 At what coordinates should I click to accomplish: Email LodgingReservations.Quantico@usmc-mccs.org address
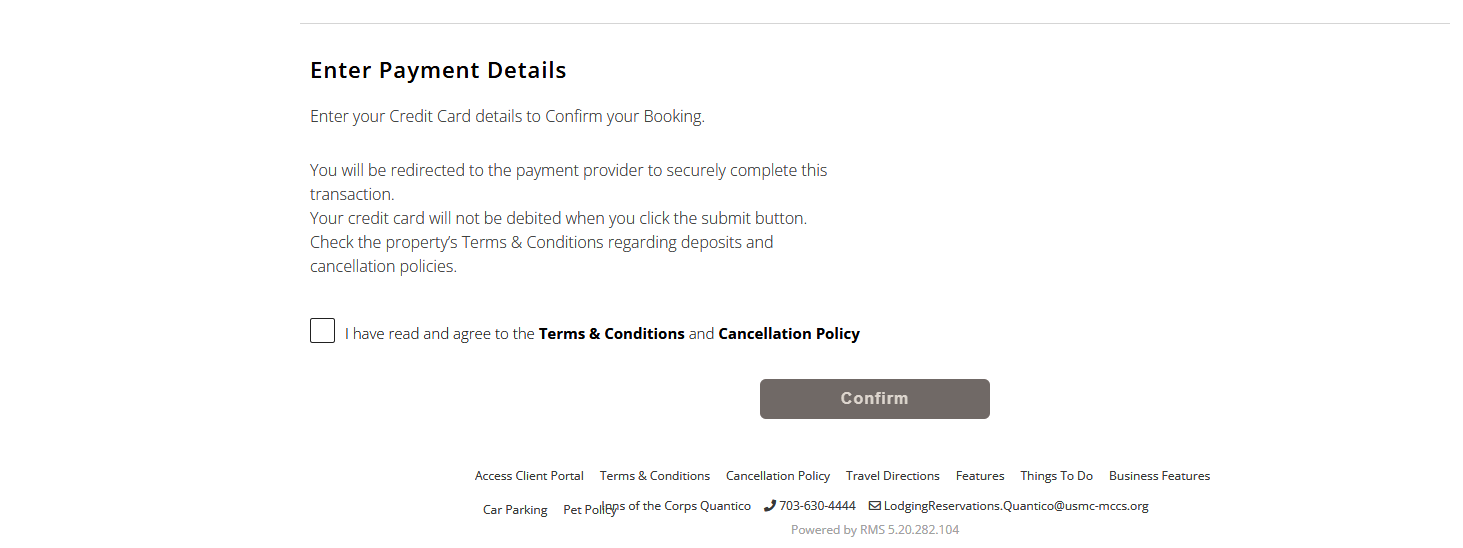[x=1015, y=506]
